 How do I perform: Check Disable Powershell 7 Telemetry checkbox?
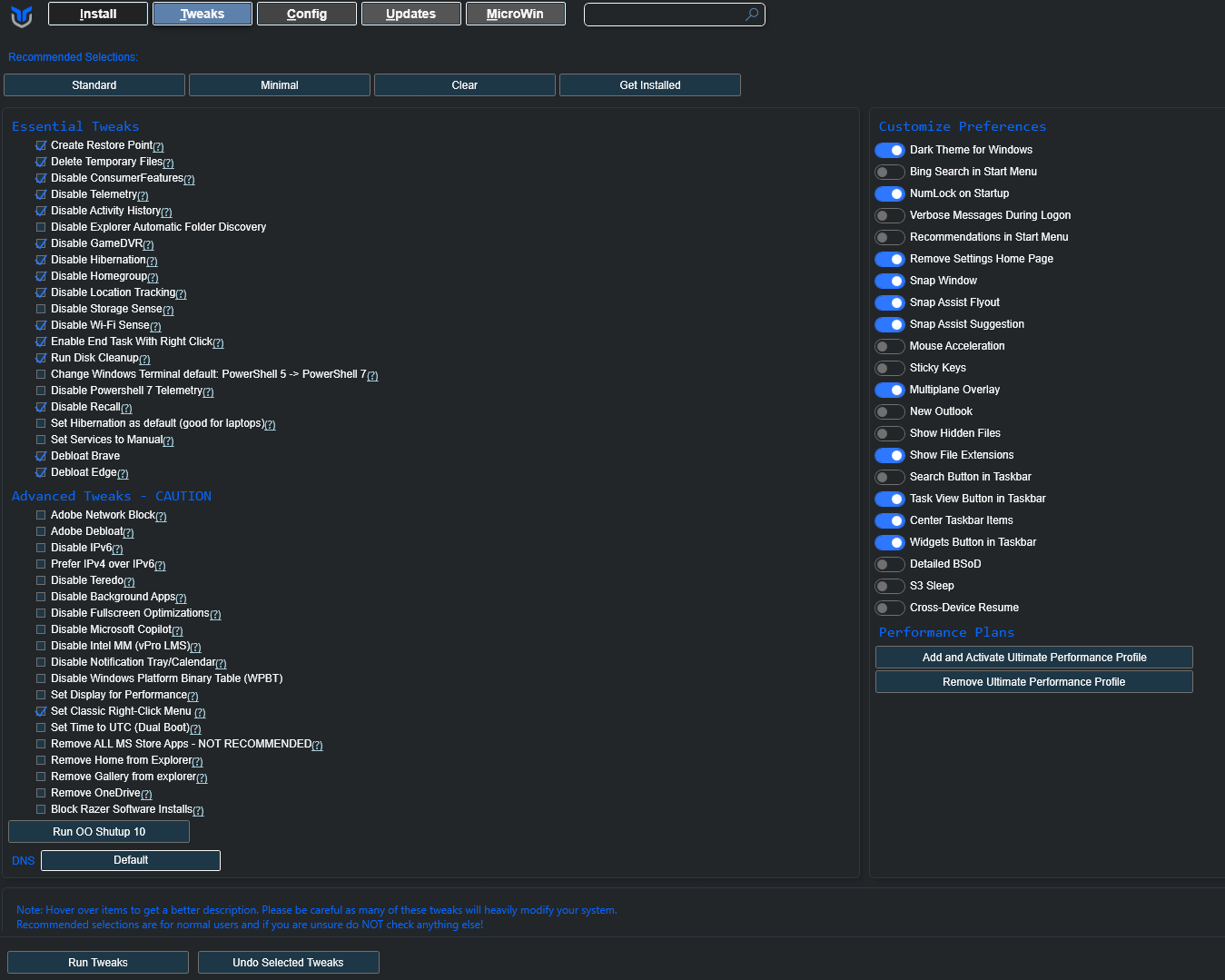(41, 391)
